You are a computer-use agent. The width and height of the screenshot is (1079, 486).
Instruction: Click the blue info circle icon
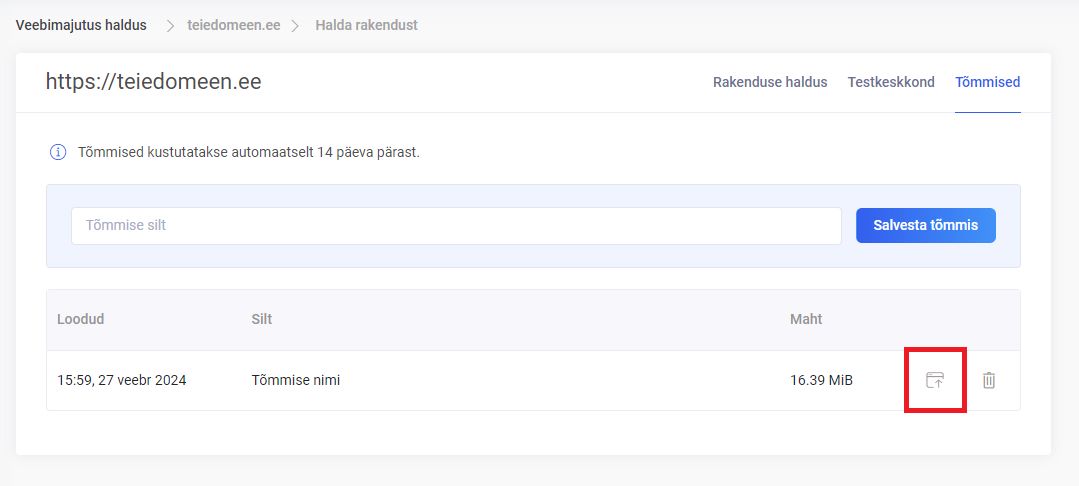(x=58, y=153)
